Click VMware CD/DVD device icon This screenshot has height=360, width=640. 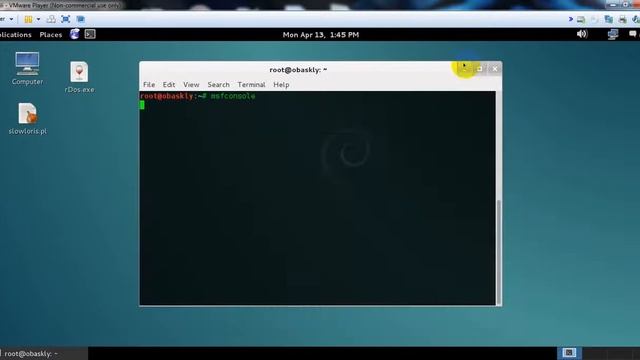click(595, 19)
